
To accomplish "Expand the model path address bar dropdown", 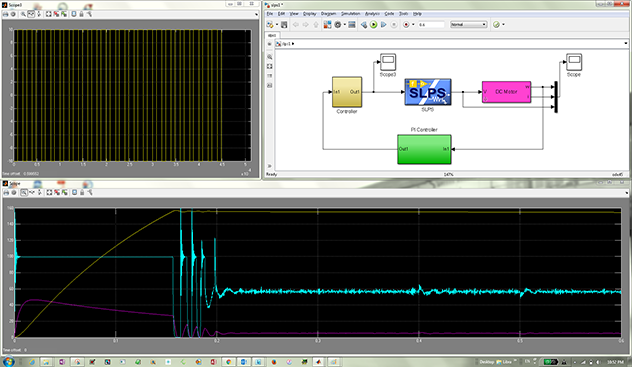I will pyautogui.click(x=626, y=44).
